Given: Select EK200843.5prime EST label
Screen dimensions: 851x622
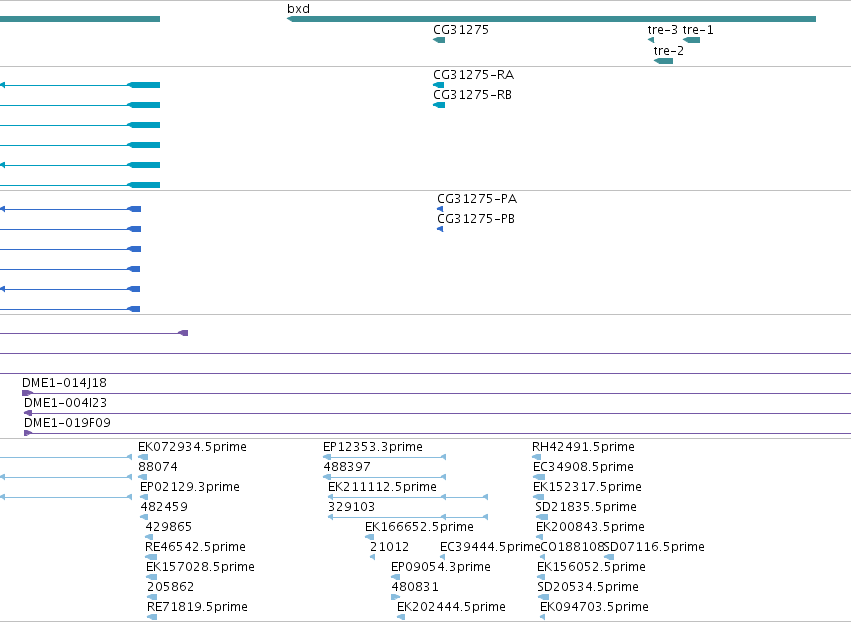Looking at the screenshot, I should click(590, 527).
